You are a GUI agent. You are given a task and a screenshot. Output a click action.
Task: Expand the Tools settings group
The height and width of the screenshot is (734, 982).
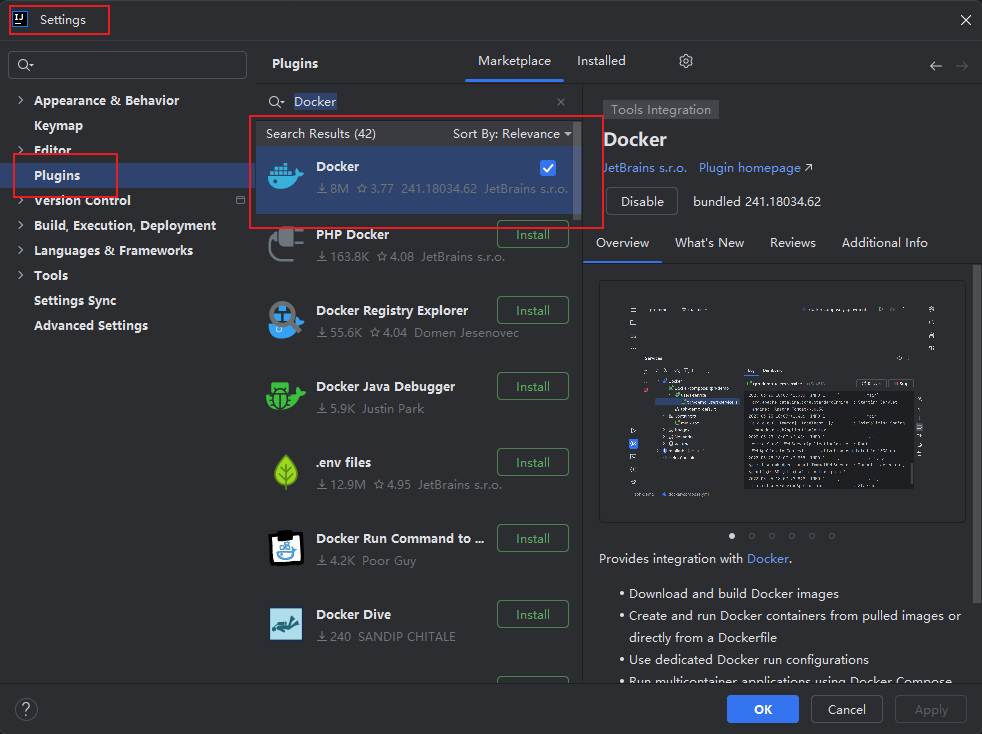point(21,275)
